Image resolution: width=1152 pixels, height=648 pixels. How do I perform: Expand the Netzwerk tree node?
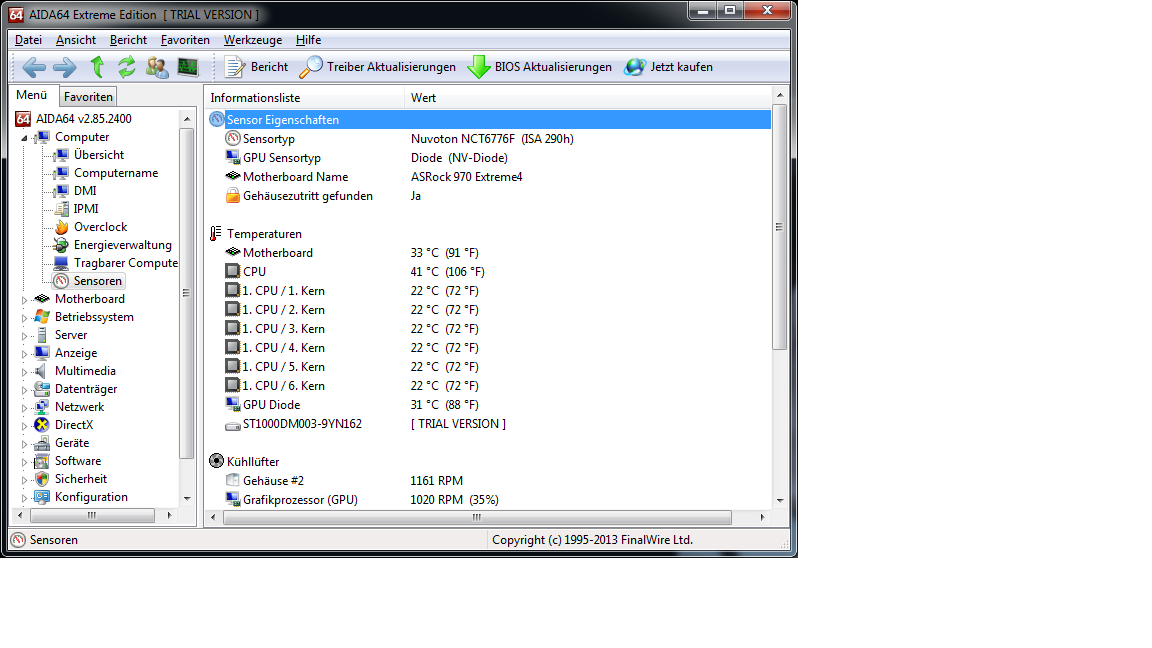(24, 408)
